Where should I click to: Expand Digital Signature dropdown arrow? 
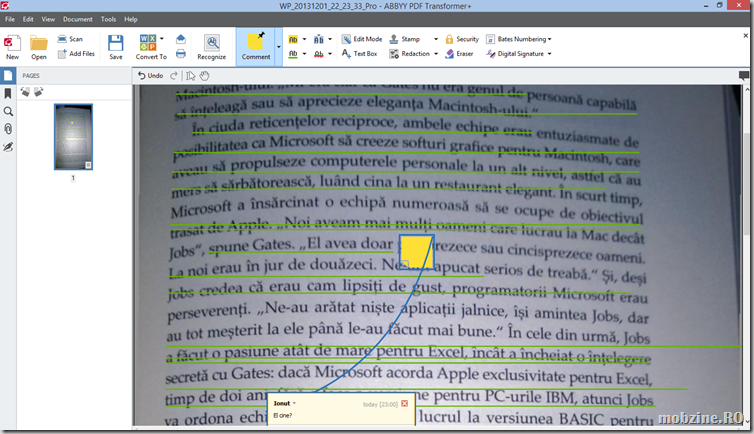coord(550,54)
